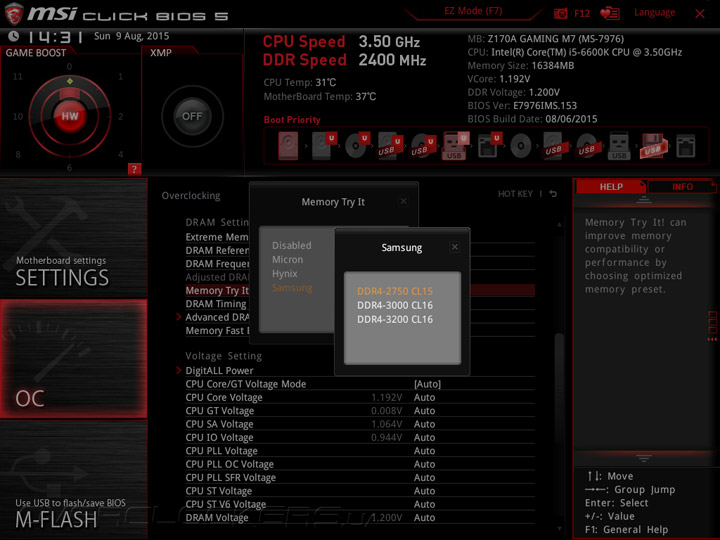Choose Samsung in Memory Try It list
This screenshot has height=540, width=720.
(x=292, y=288)
